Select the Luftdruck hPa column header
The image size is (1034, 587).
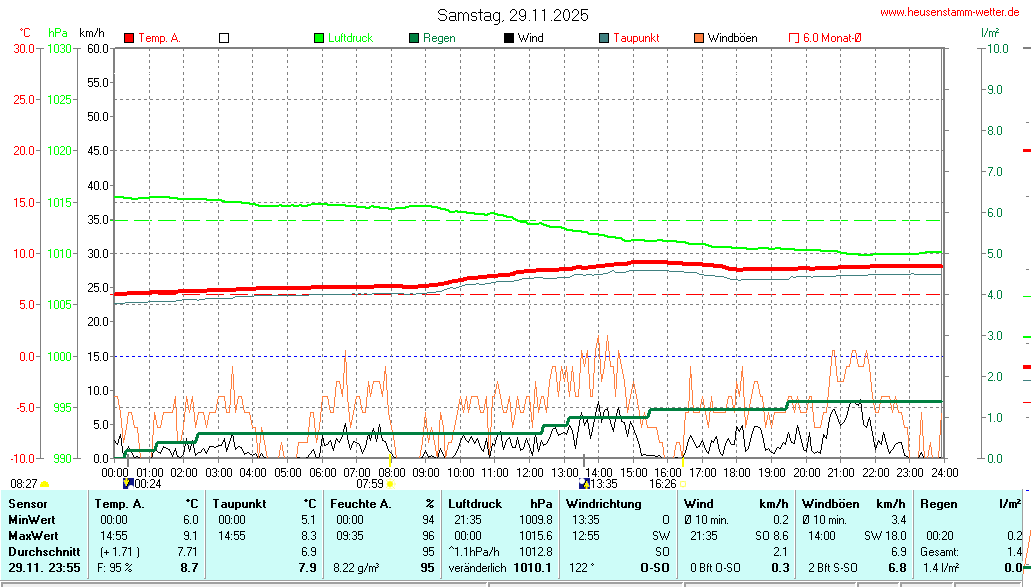click(499, 504)
